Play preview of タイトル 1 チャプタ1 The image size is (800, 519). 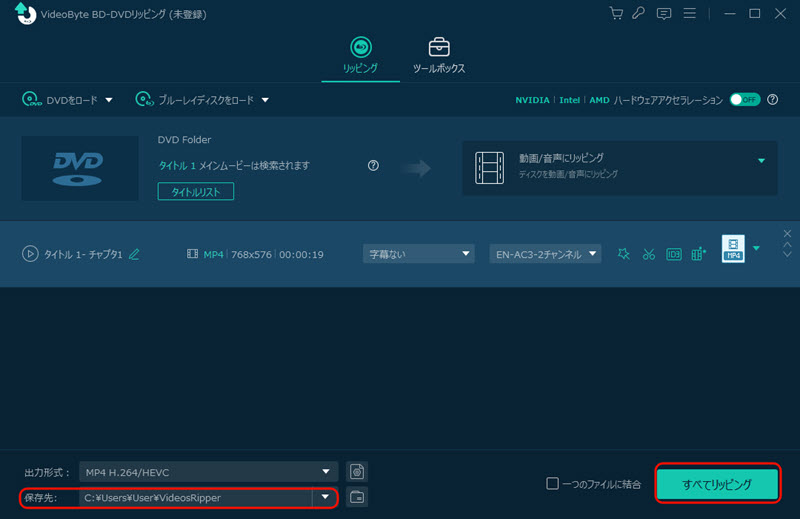pyautogui.click(x=30, y=254)
